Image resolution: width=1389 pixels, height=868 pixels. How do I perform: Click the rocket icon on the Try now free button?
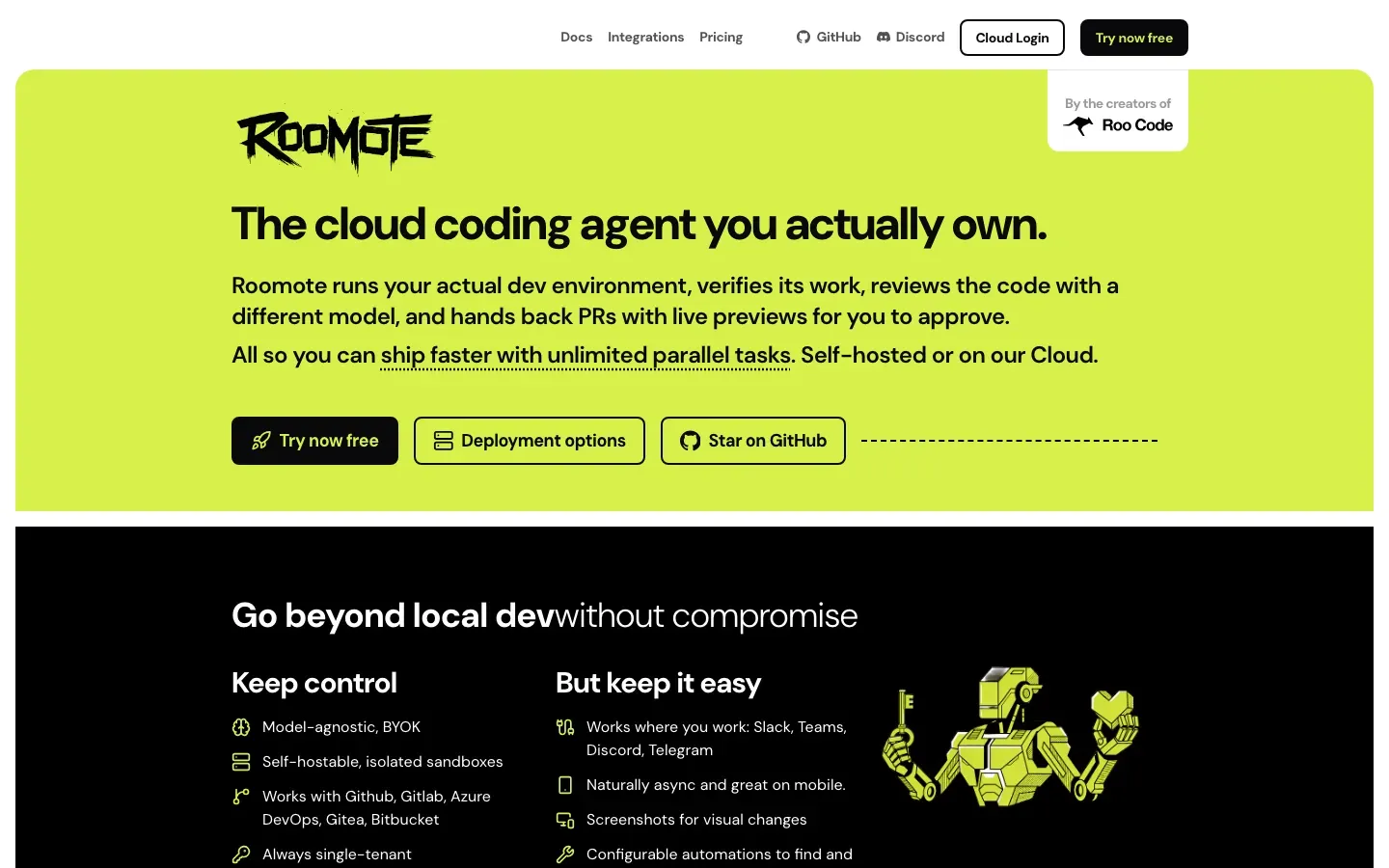click(x=260, y=441)
